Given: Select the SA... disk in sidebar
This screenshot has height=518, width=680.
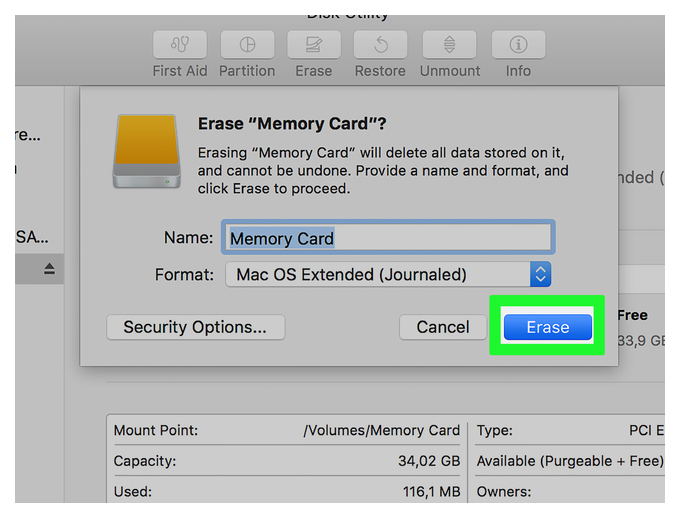Looking at the screenshot, I should pyautogui.click(x=33, y=237).
